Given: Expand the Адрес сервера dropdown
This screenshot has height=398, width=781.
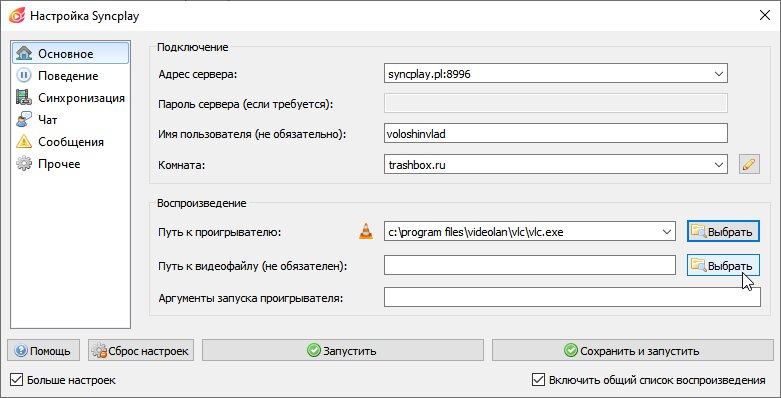Looking at the screenshot, I should pyautogui.click(x=718, y=74).
